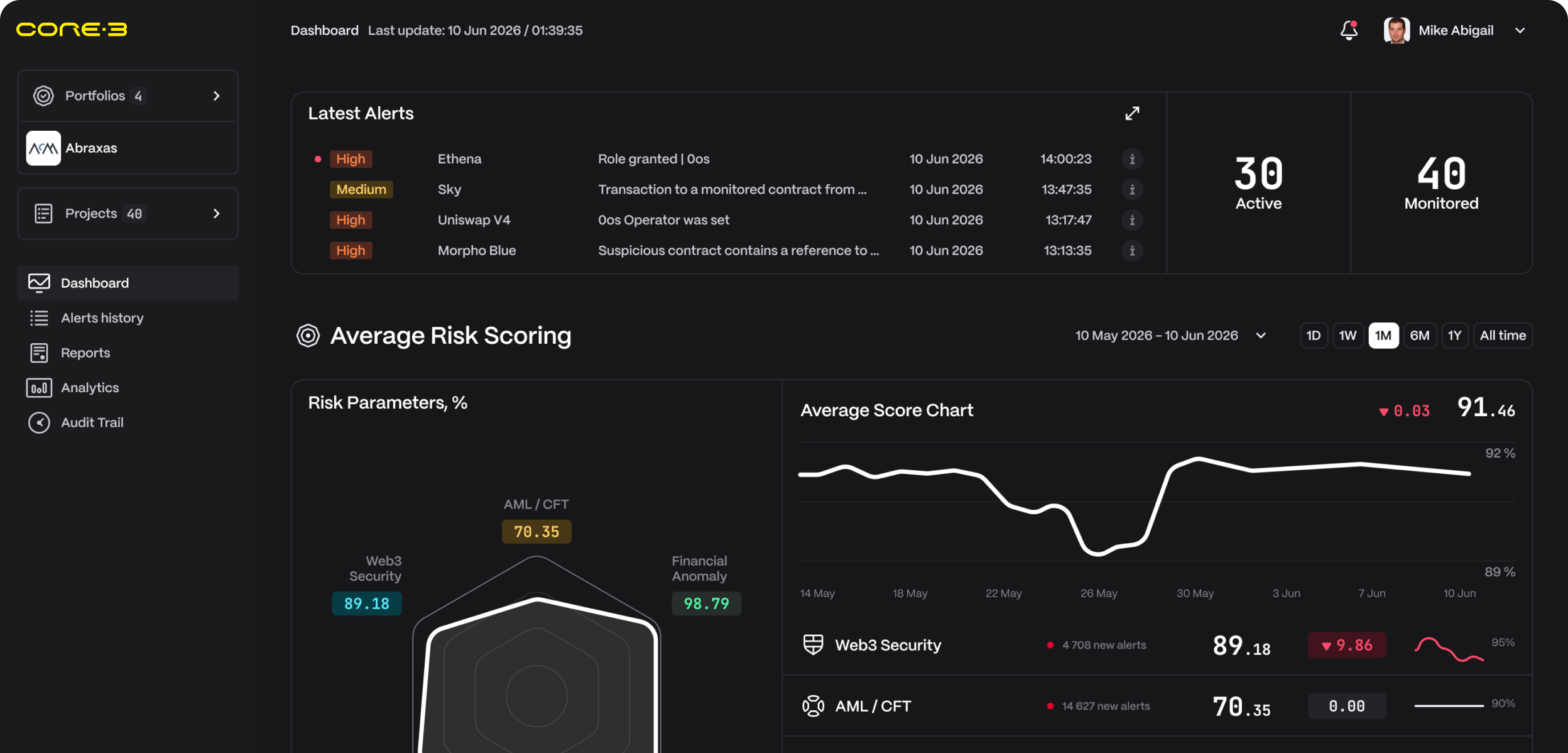The width and height of the screenshot is (1568, 753).
Task: Select the 1Y time range
Action: pos(1454,336)
